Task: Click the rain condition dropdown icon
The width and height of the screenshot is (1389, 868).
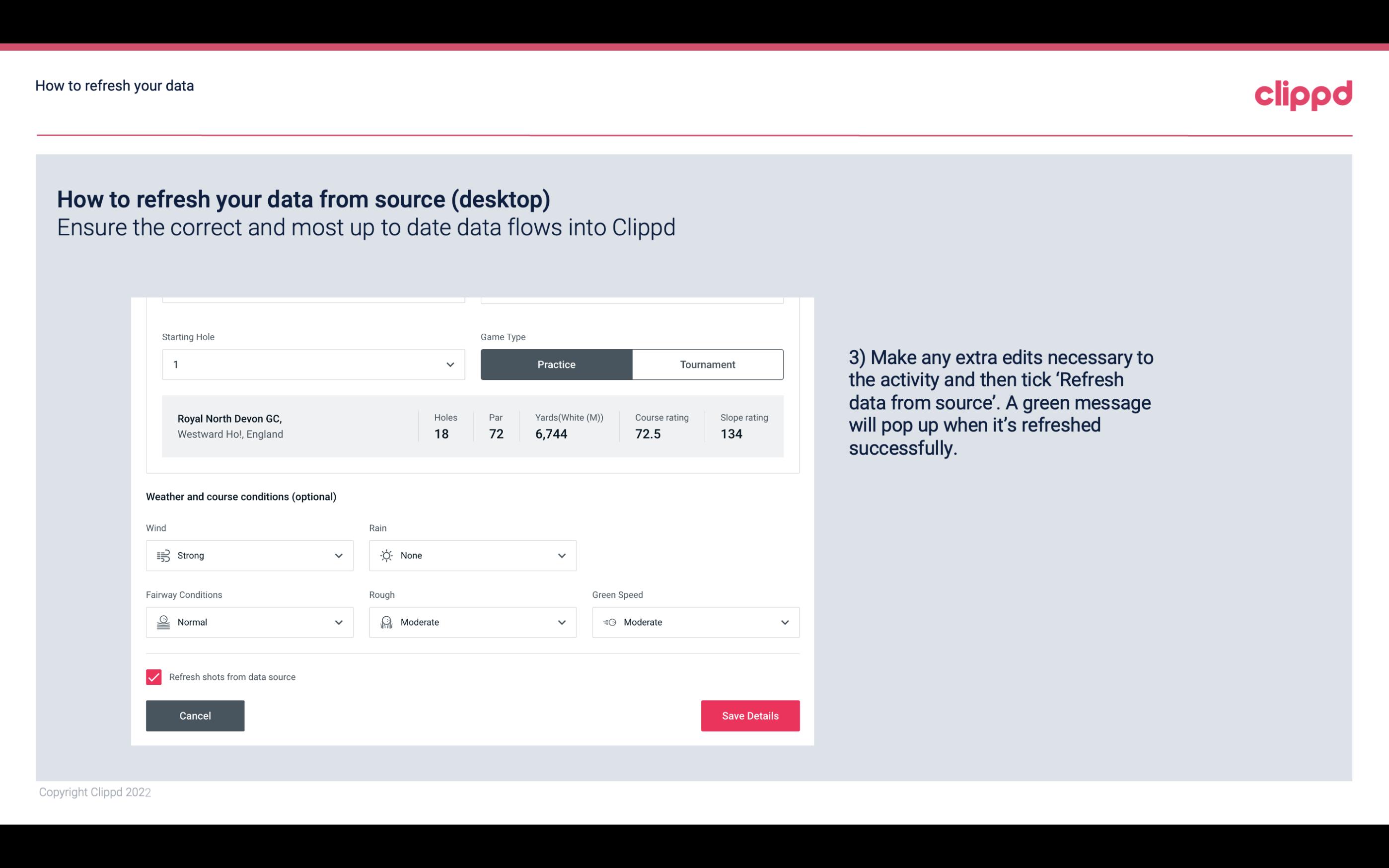Action: pyautogui.click(x=561, y=555)
